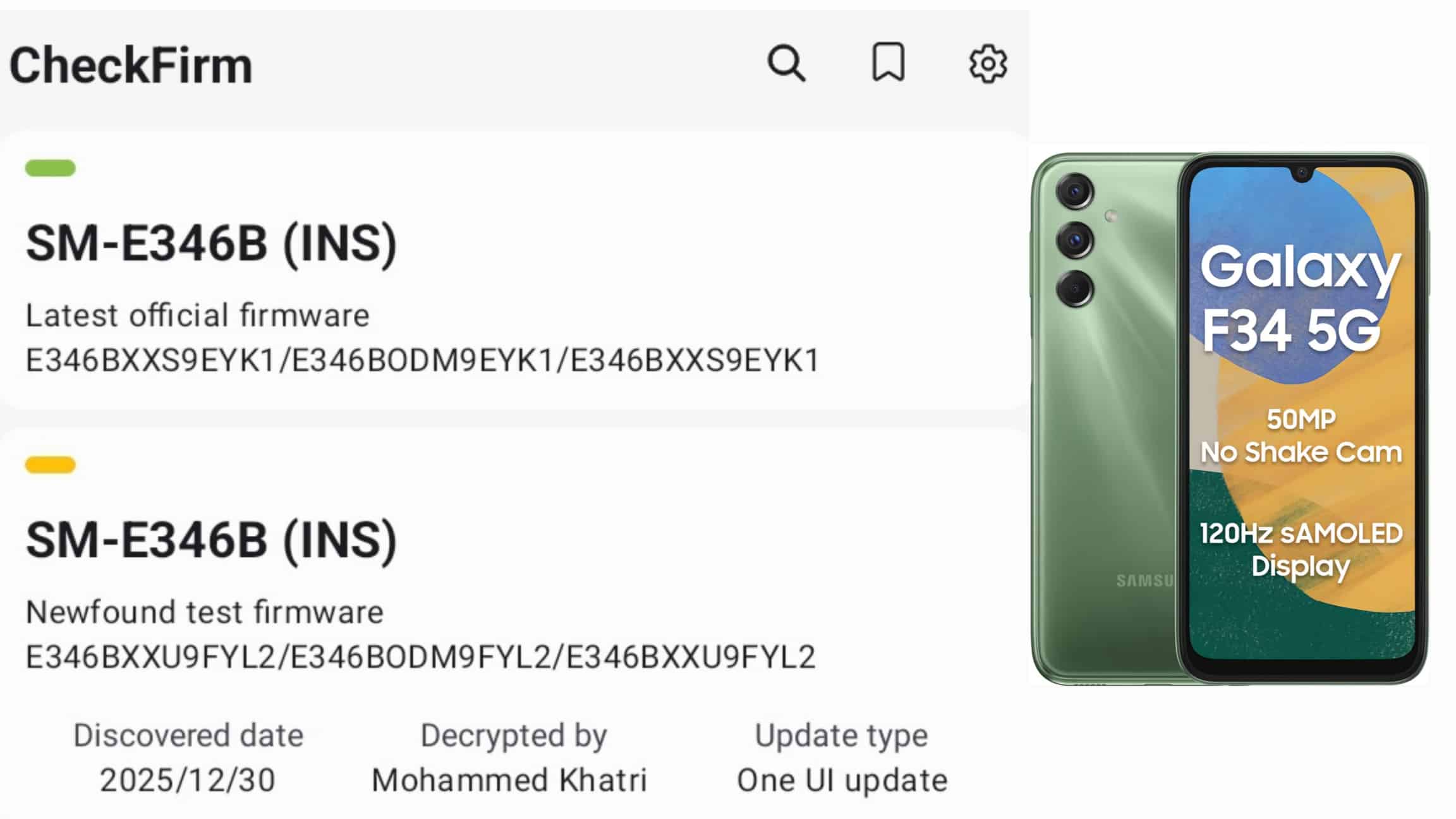Click the CheckFirm app title

[131, 65]
